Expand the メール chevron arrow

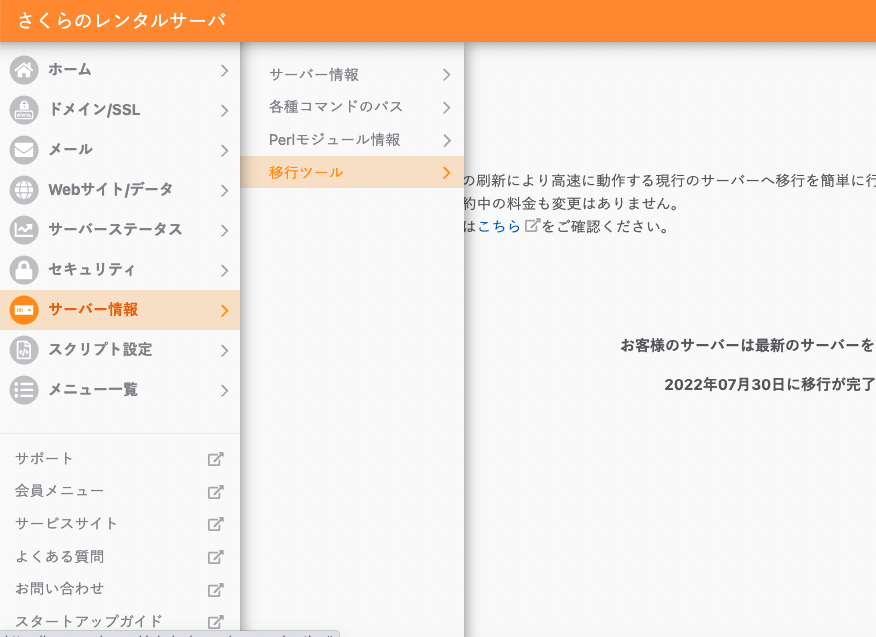(x=224, y=150)
